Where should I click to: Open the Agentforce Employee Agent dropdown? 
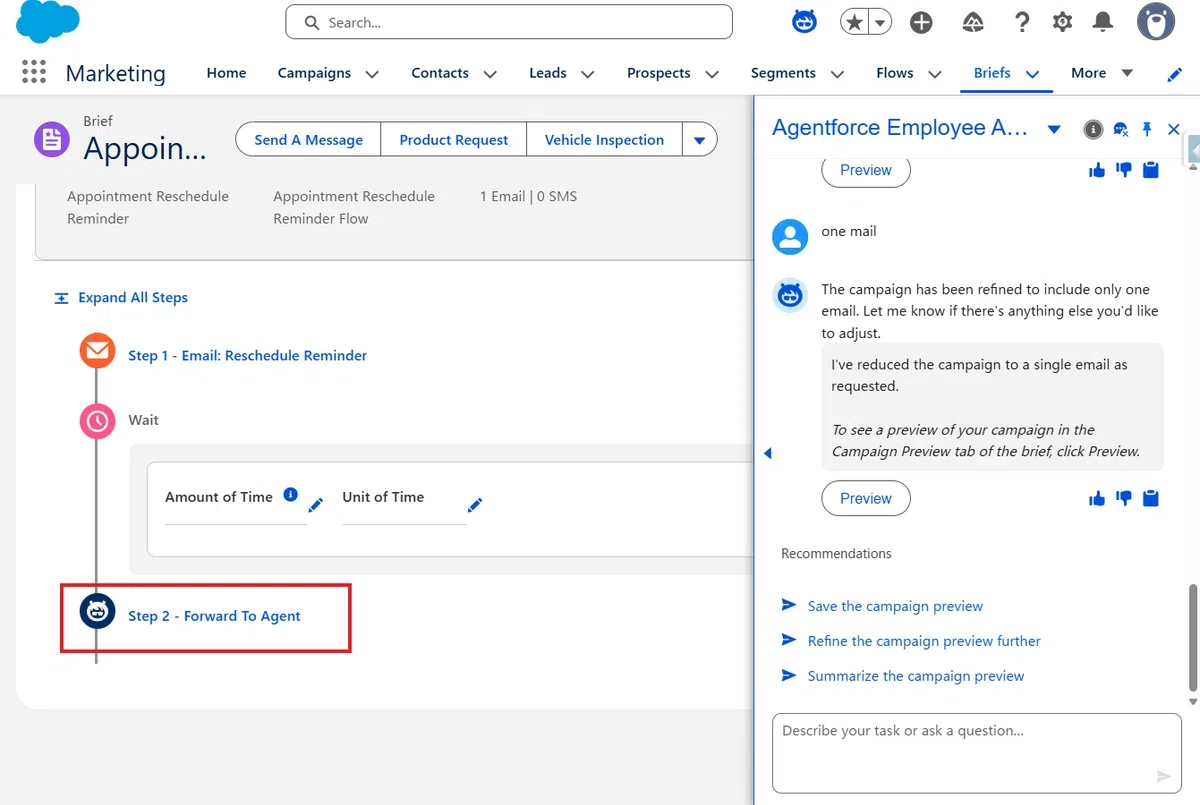(1053, 130)
